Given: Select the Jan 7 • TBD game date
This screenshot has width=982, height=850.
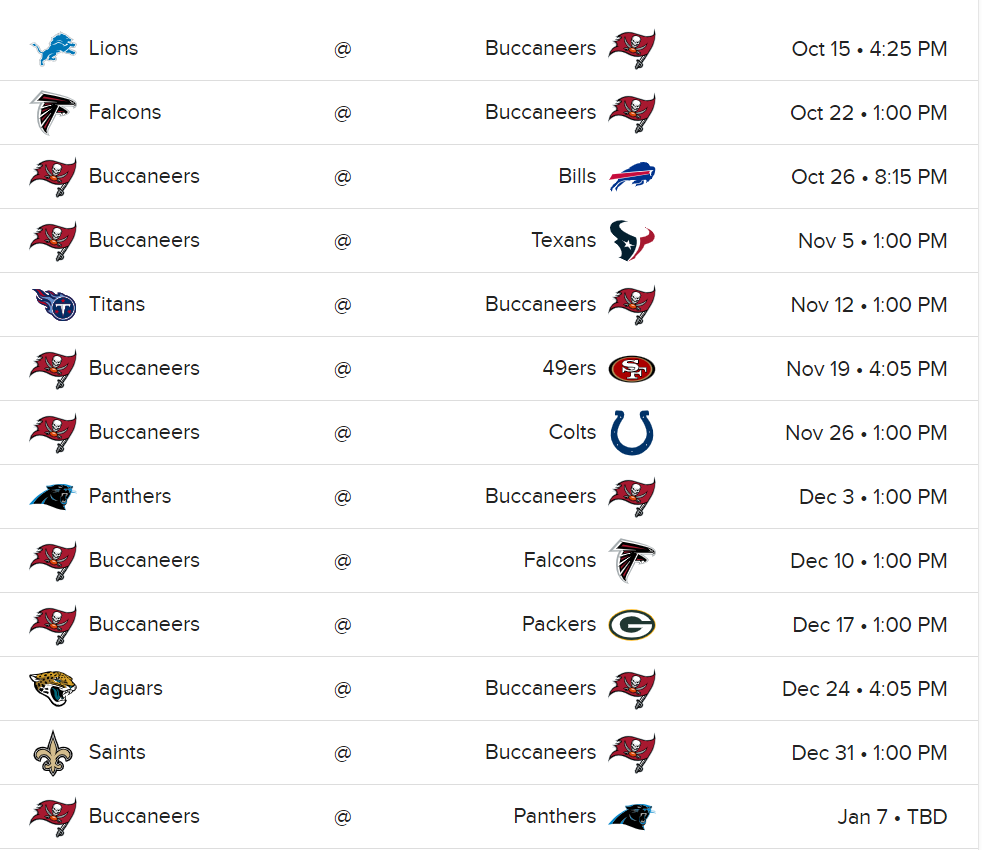Looking at the screenshot, I should click(x=892, y=817).
